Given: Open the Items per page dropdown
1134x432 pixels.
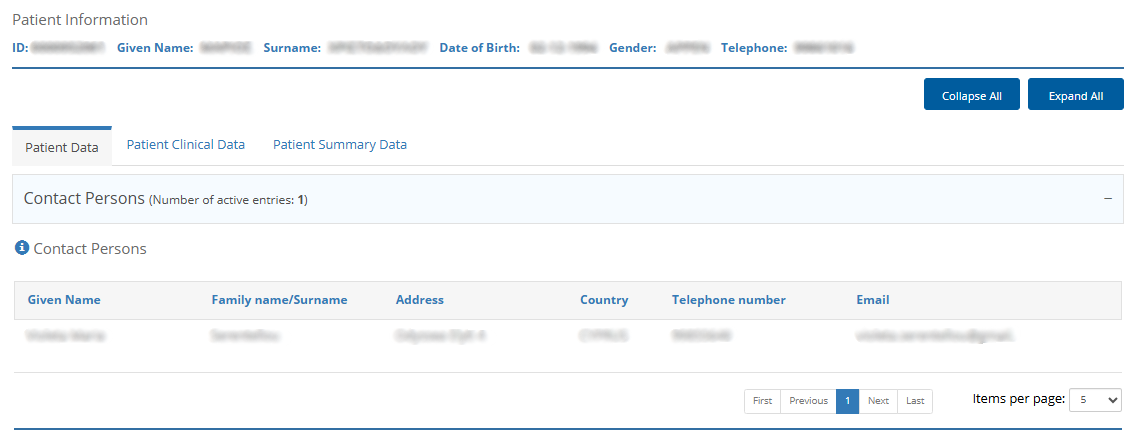Looking at the screenshot, I should click(1095, 400).
